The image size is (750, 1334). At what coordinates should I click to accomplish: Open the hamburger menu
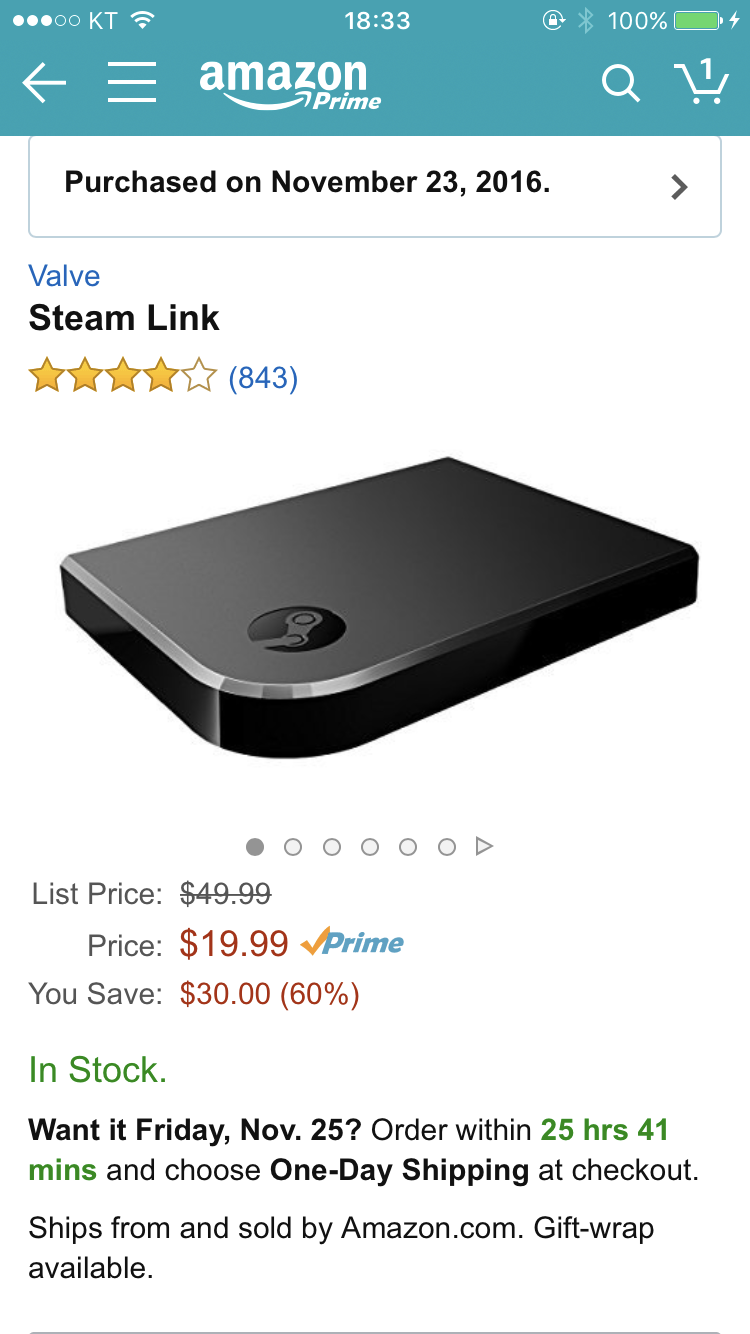point(131,84)
